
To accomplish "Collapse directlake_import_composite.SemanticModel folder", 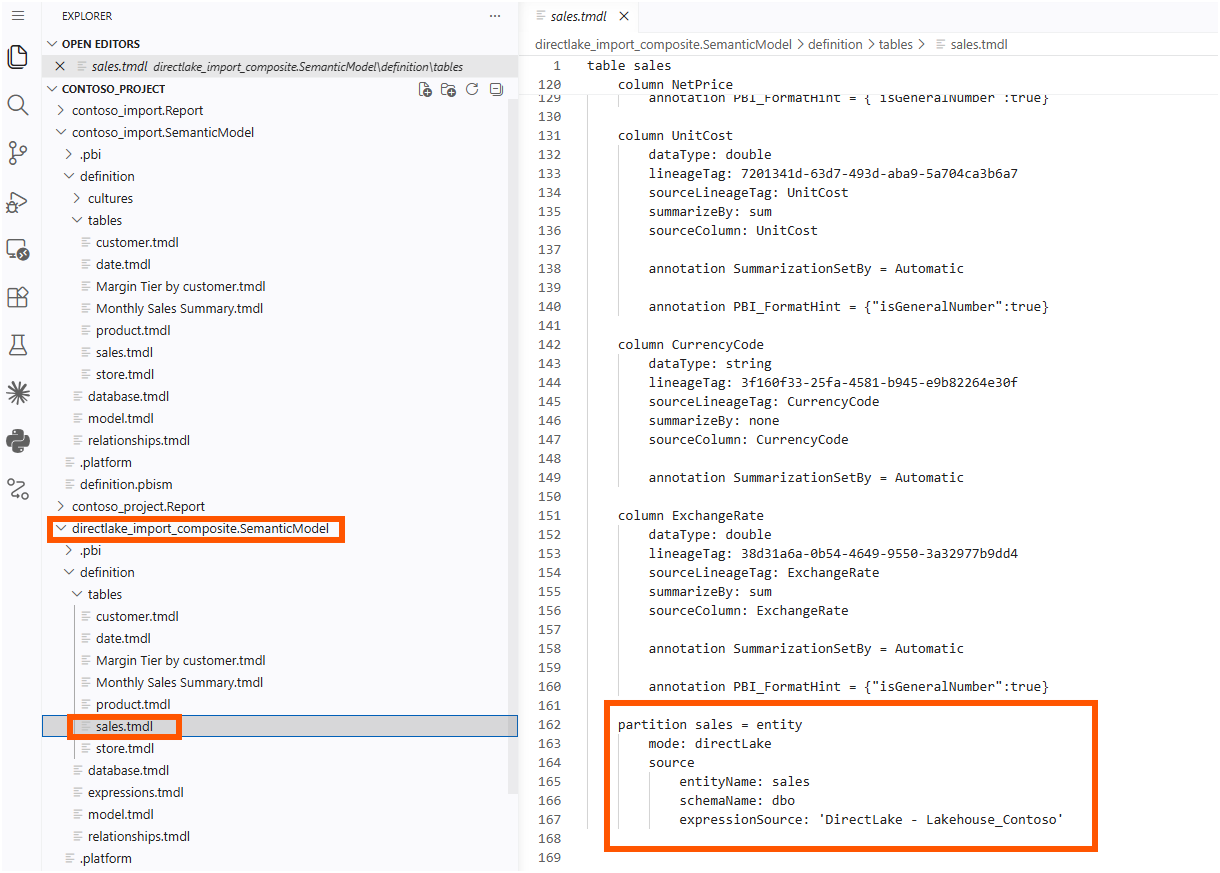I will (200, 528).
